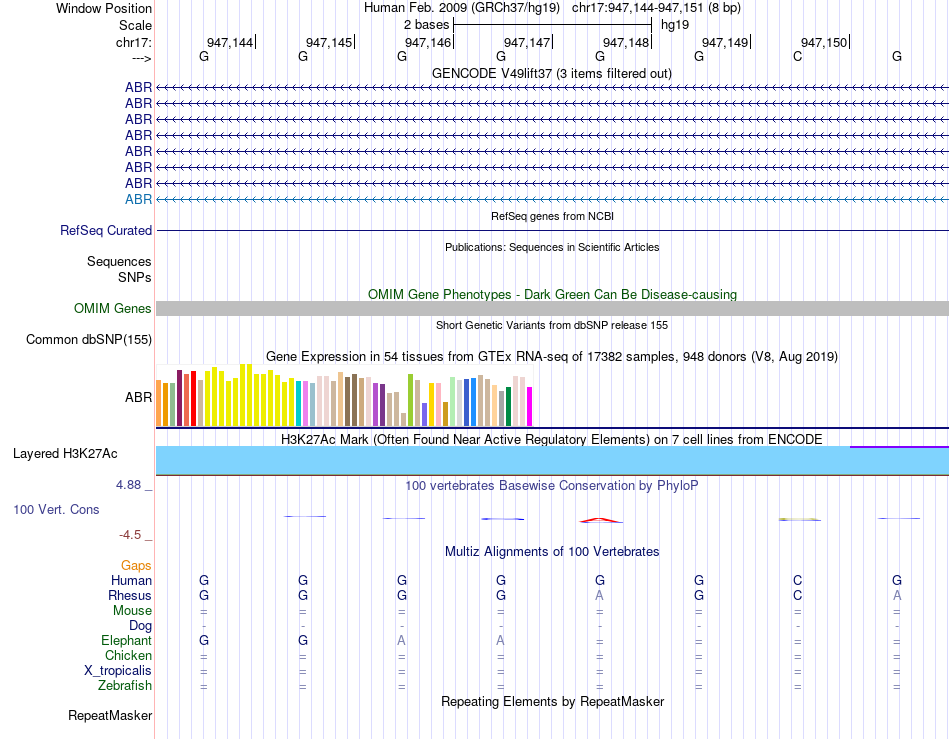The width and height of the screenshot is (950, 739).
Task: Select the Publications: Sequences in Scientific Articles title
Action: point(552,247)
